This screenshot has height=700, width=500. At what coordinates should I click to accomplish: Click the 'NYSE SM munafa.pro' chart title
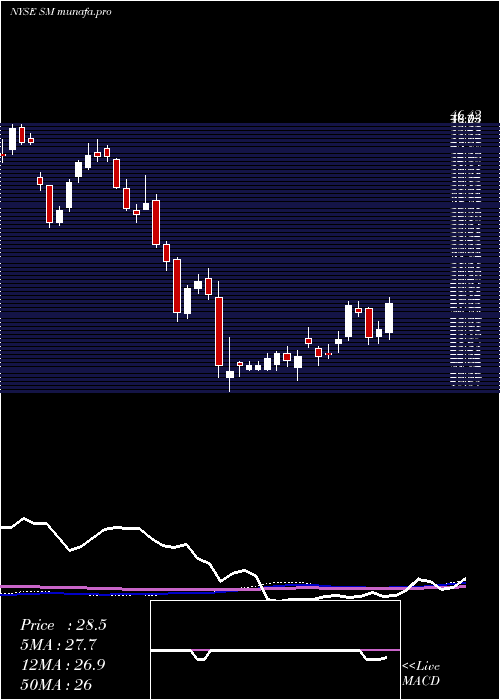pos(60,12)
